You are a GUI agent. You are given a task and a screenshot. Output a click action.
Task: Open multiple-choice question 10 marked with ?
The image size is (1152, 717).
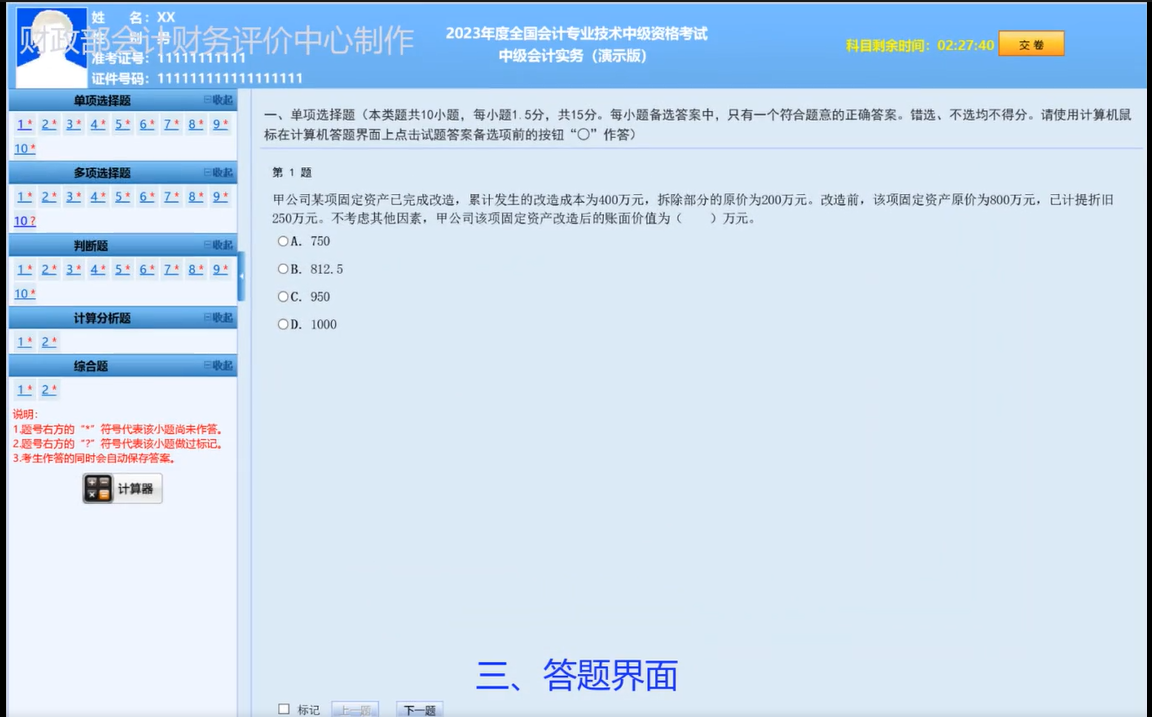tap(21, 219)
